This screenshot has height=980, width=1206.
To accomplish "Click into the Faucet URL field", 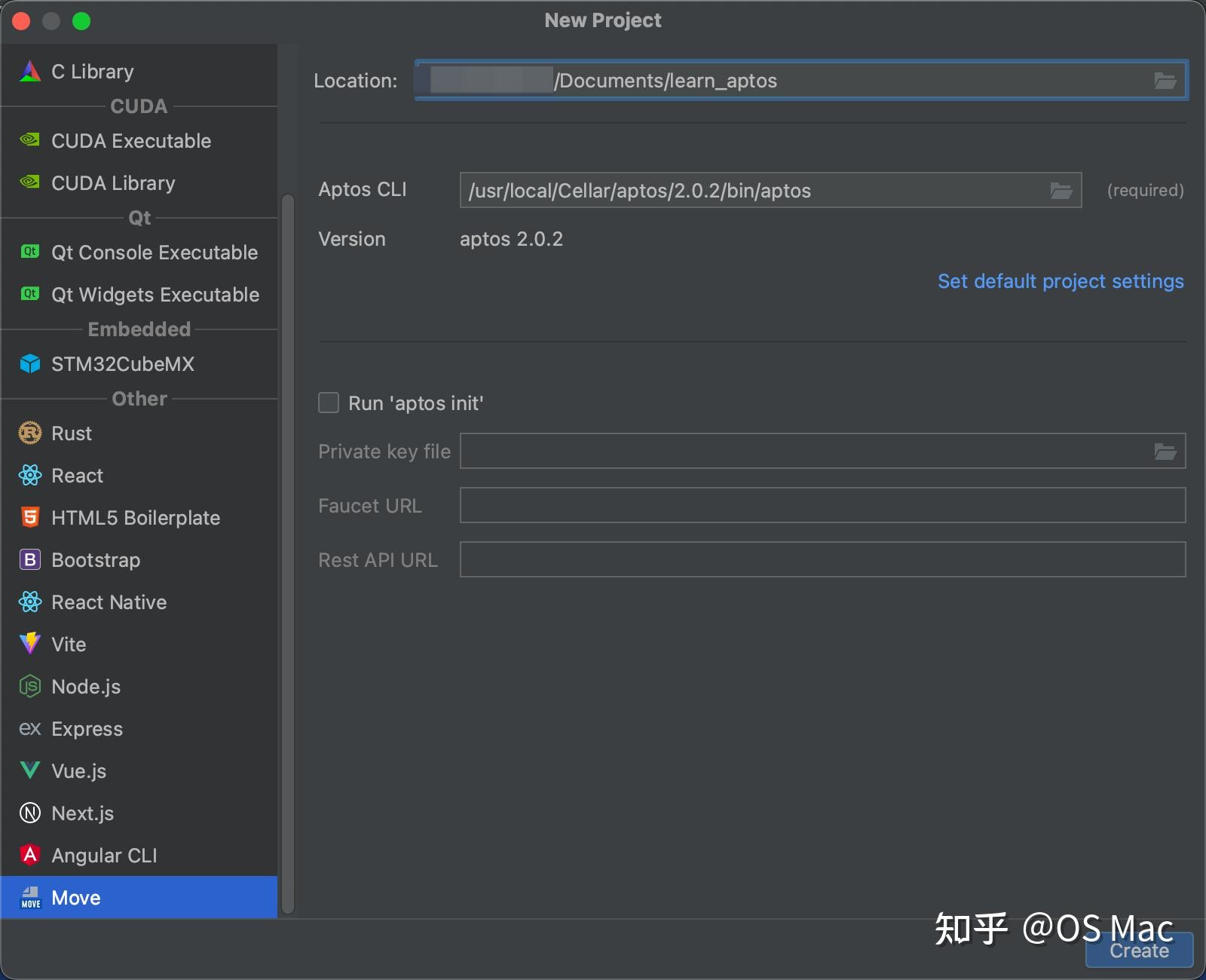I will [822, 505].
